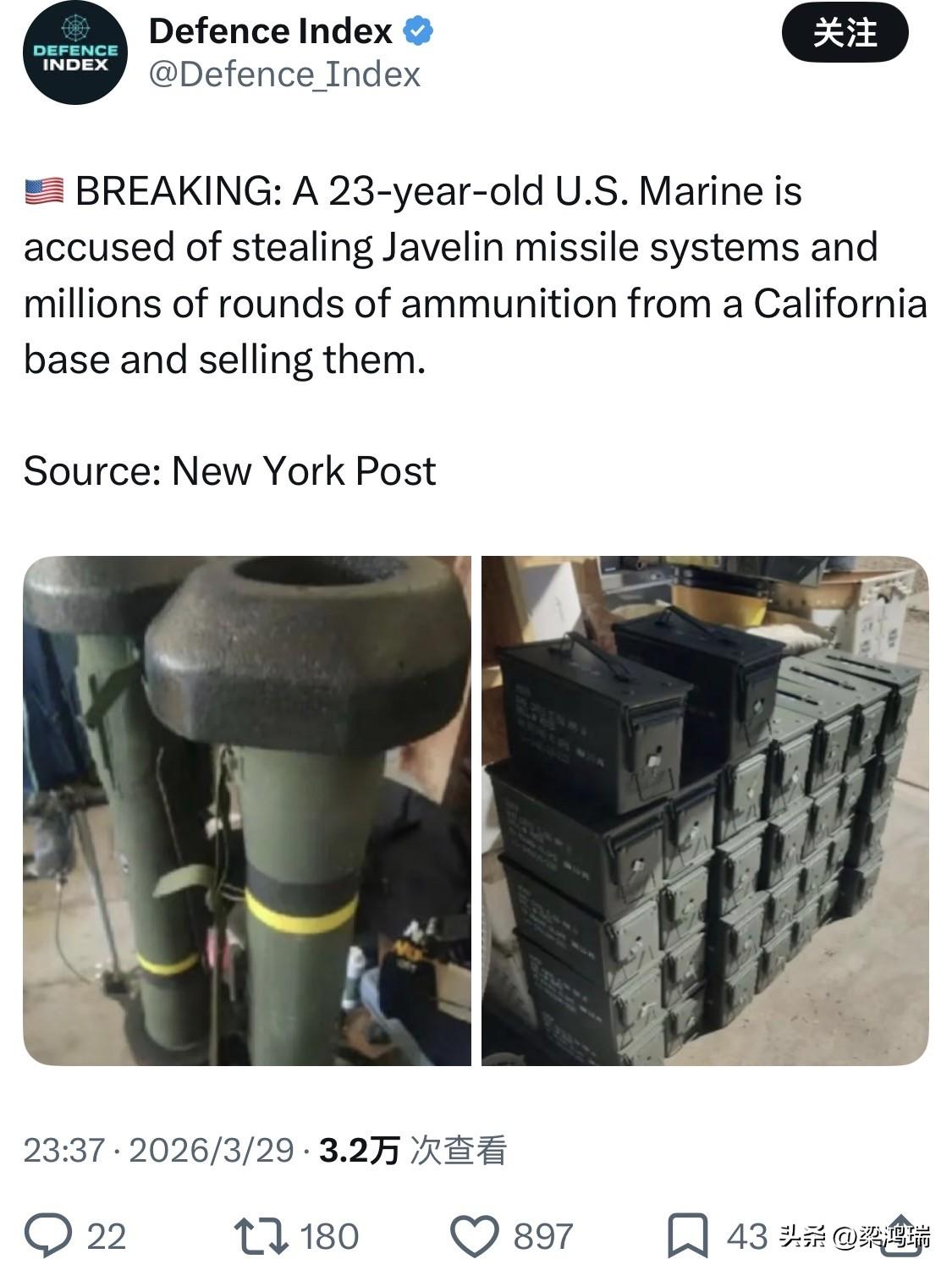
Task: Click the US flag emoji
Action: pyautogui.click(x=44, y=191)
